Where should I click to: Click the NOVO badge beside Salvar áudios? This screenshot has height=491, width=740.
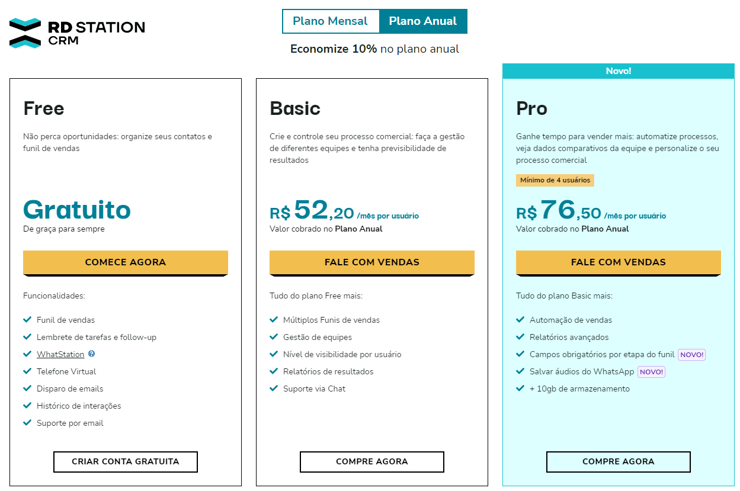coord(651,372)
